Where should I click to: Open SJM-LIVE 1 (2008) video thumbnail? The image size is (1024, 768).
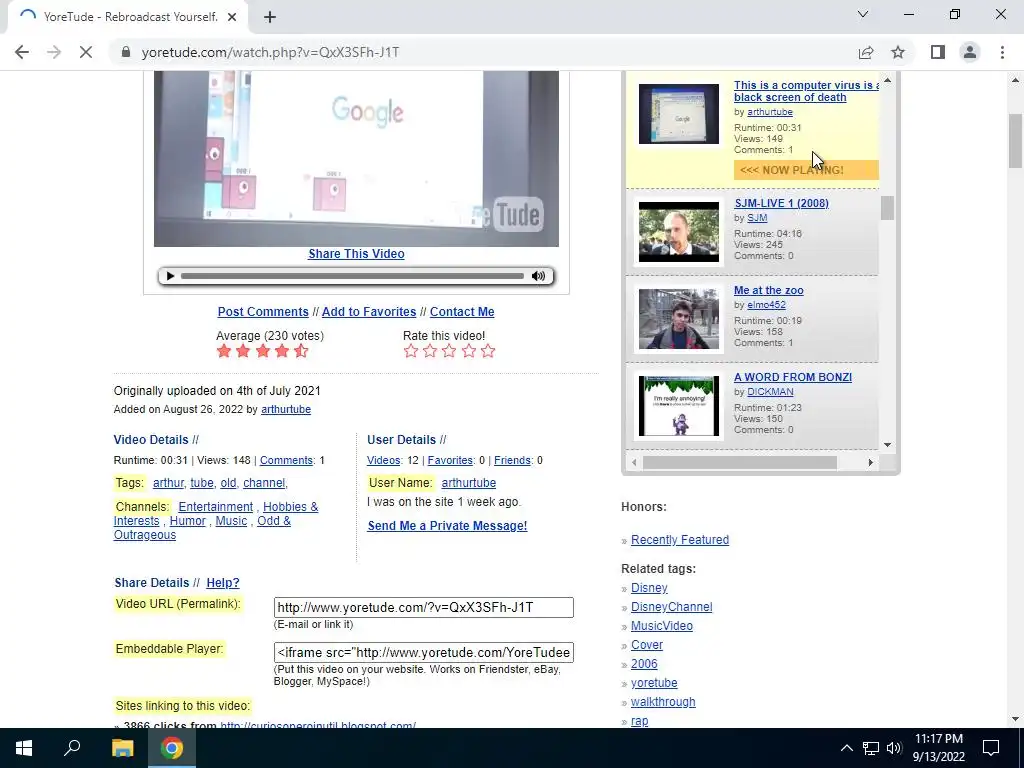click(679, 232)
